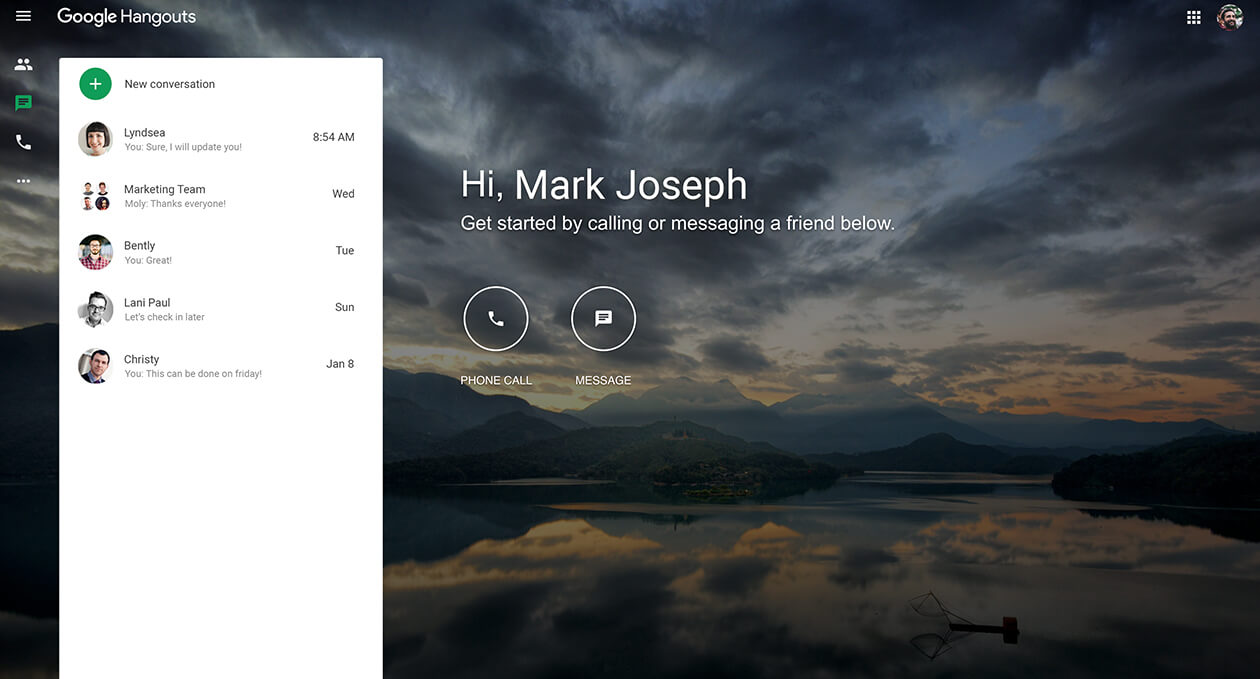
Task: Click message preview "You: Sure, I will update you!"
Action: pos(183,147)
